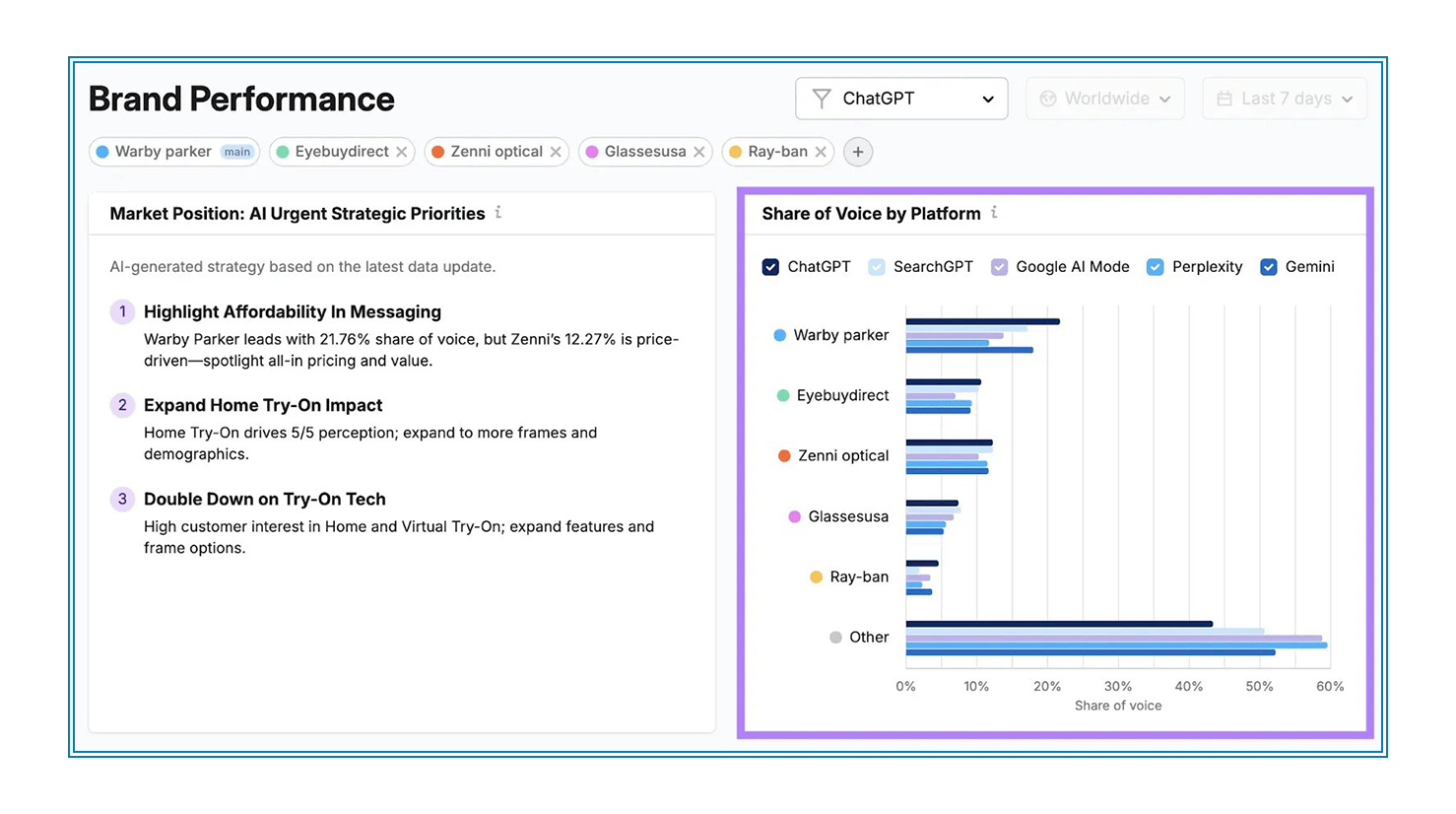Image resolution: width=1456 pixels, height=814 pixels.
Task: Select the Zenni optical tag label
Action: point(496,152)
